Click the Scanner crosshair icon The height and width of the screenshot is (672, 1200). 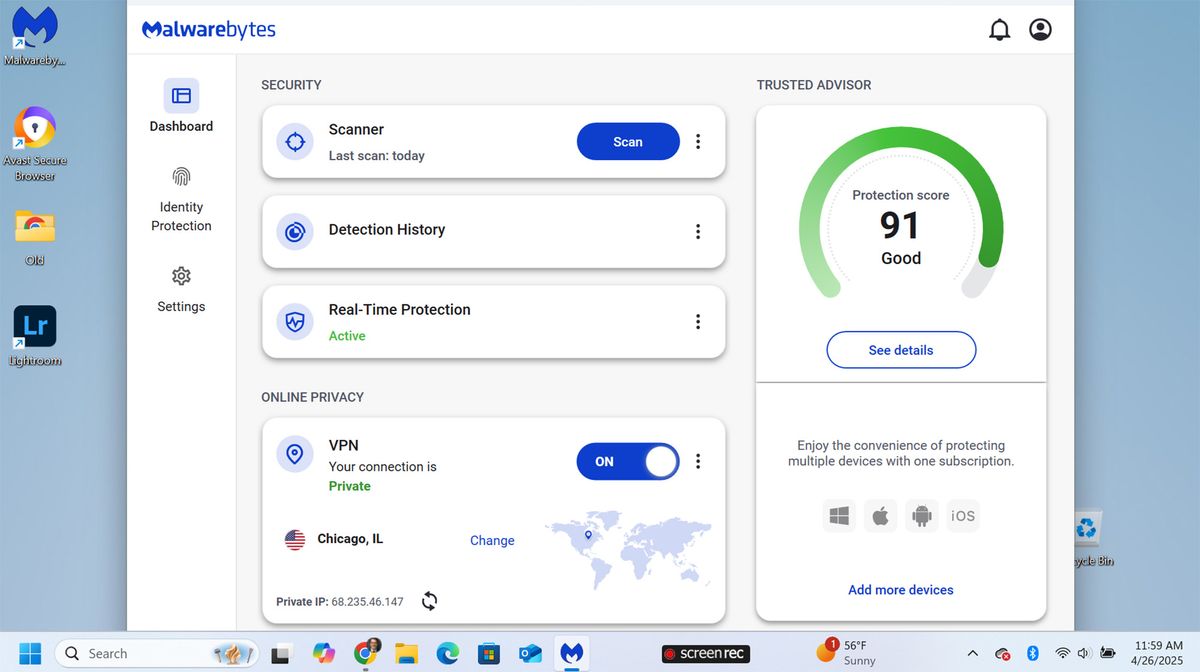point(294,142)
